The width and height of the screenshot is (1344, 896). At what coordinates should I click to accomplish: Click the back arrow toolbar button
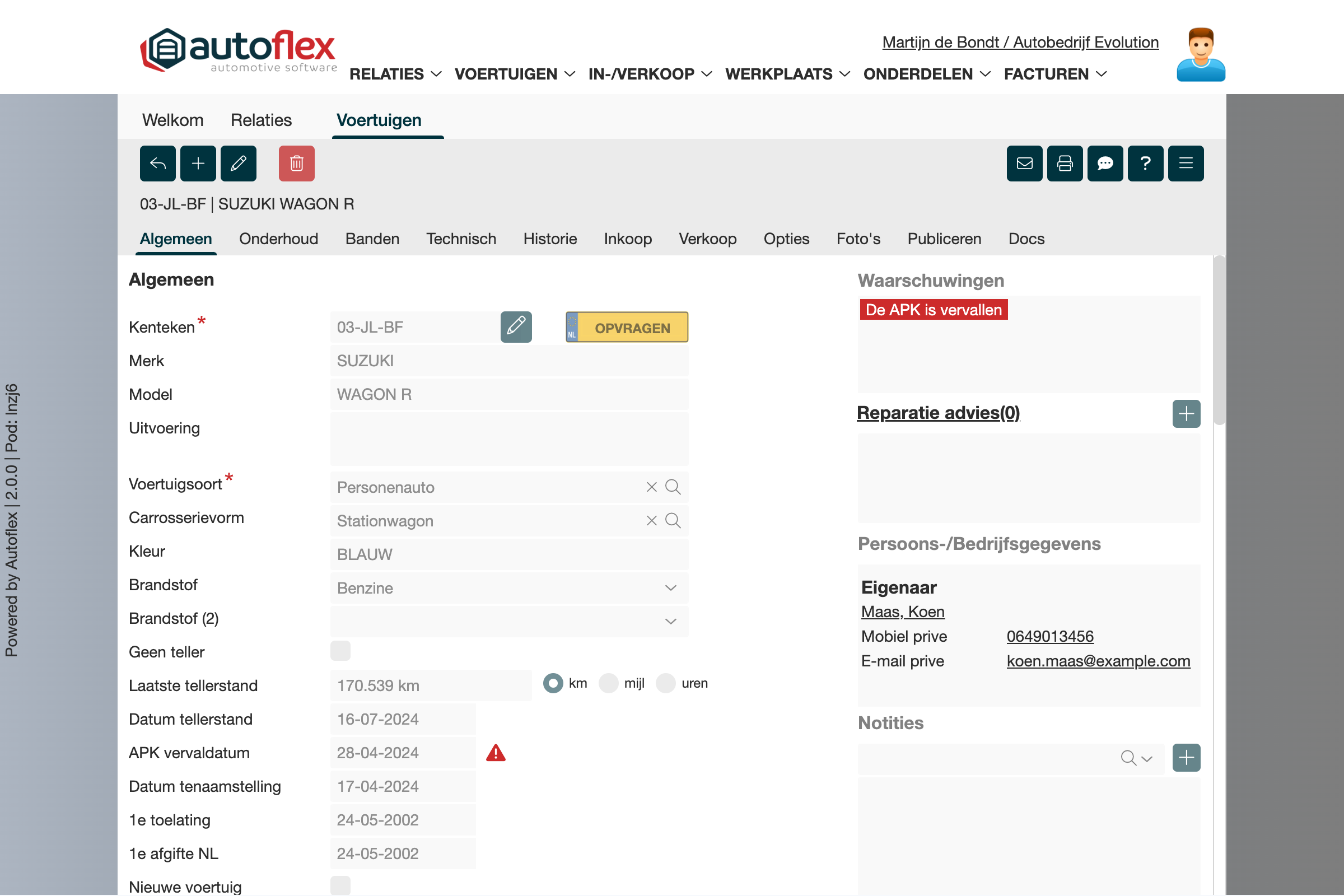(x=158, y=164)
